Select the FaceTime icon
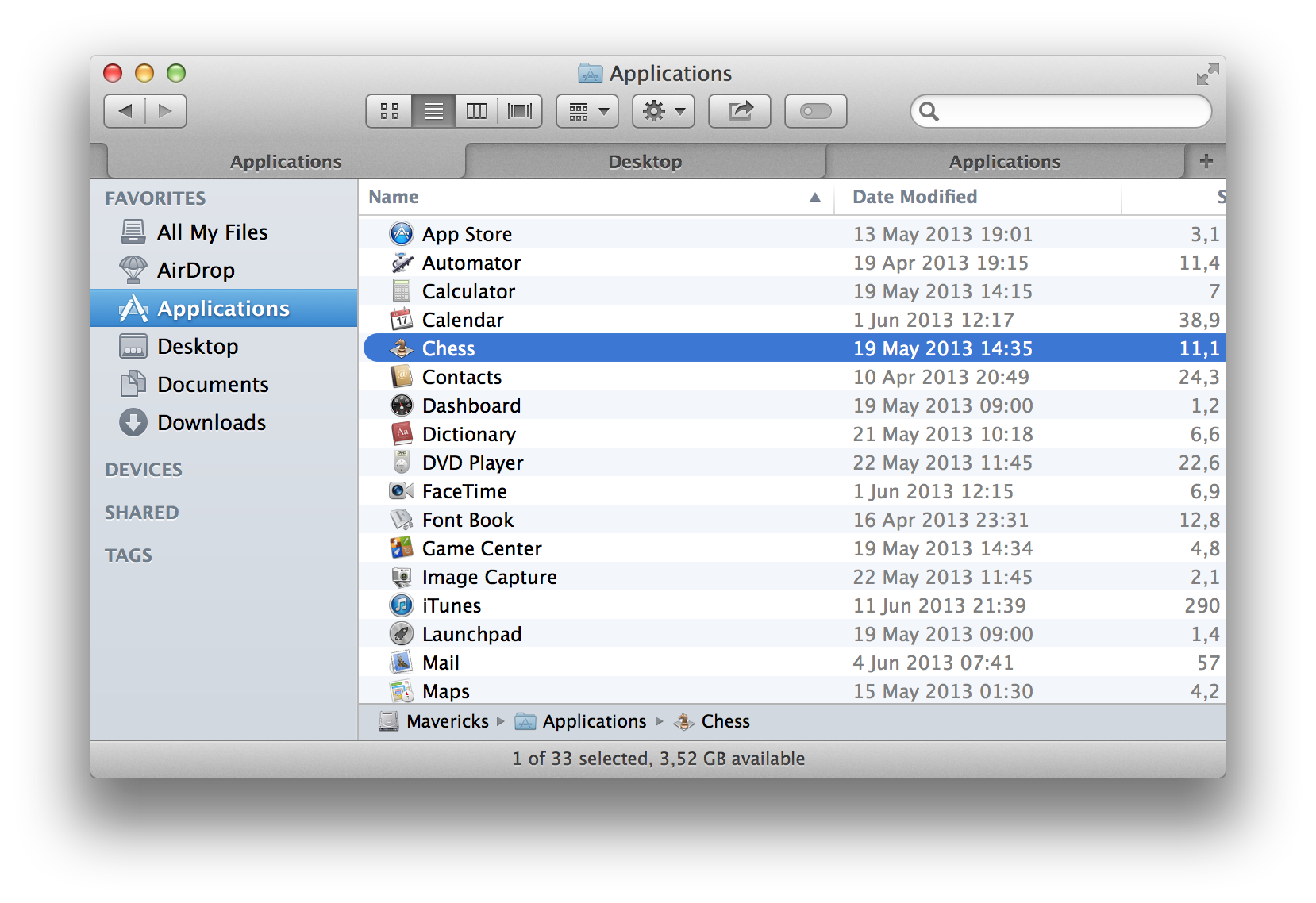This screenshot has width=1316, height=903. click(x=402, y=491)
